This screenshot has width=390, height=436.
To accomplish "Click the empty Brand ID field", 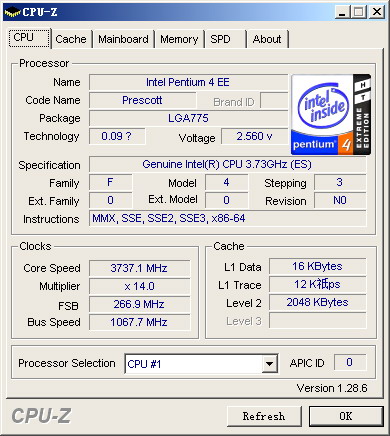I will pos(274,100).
